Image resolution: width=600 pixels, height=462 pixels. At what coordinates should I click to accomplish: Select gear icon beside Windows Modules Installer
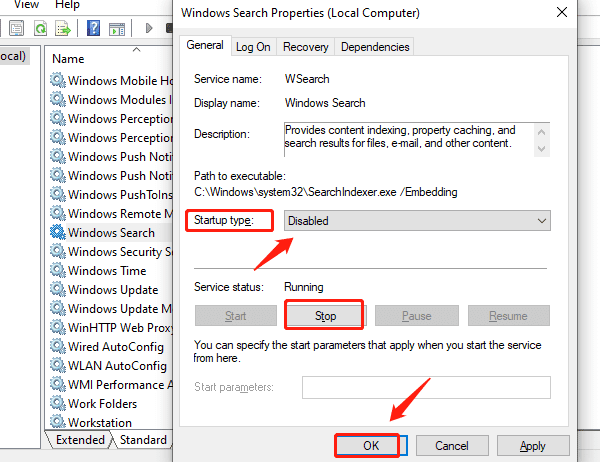pyautogui.click(x=58, y=99)
